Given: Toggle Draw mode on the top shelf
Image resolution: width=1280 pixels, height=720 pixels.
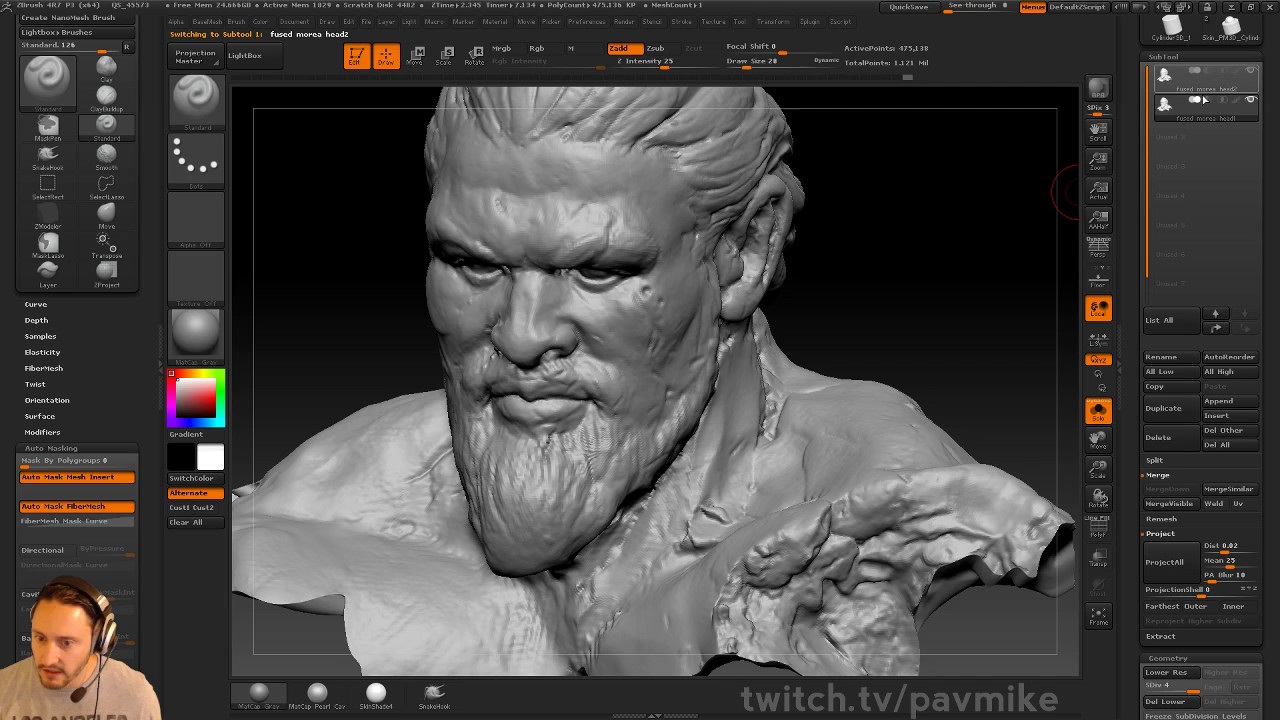Looking at the screenshot, I should pos(385,56).
